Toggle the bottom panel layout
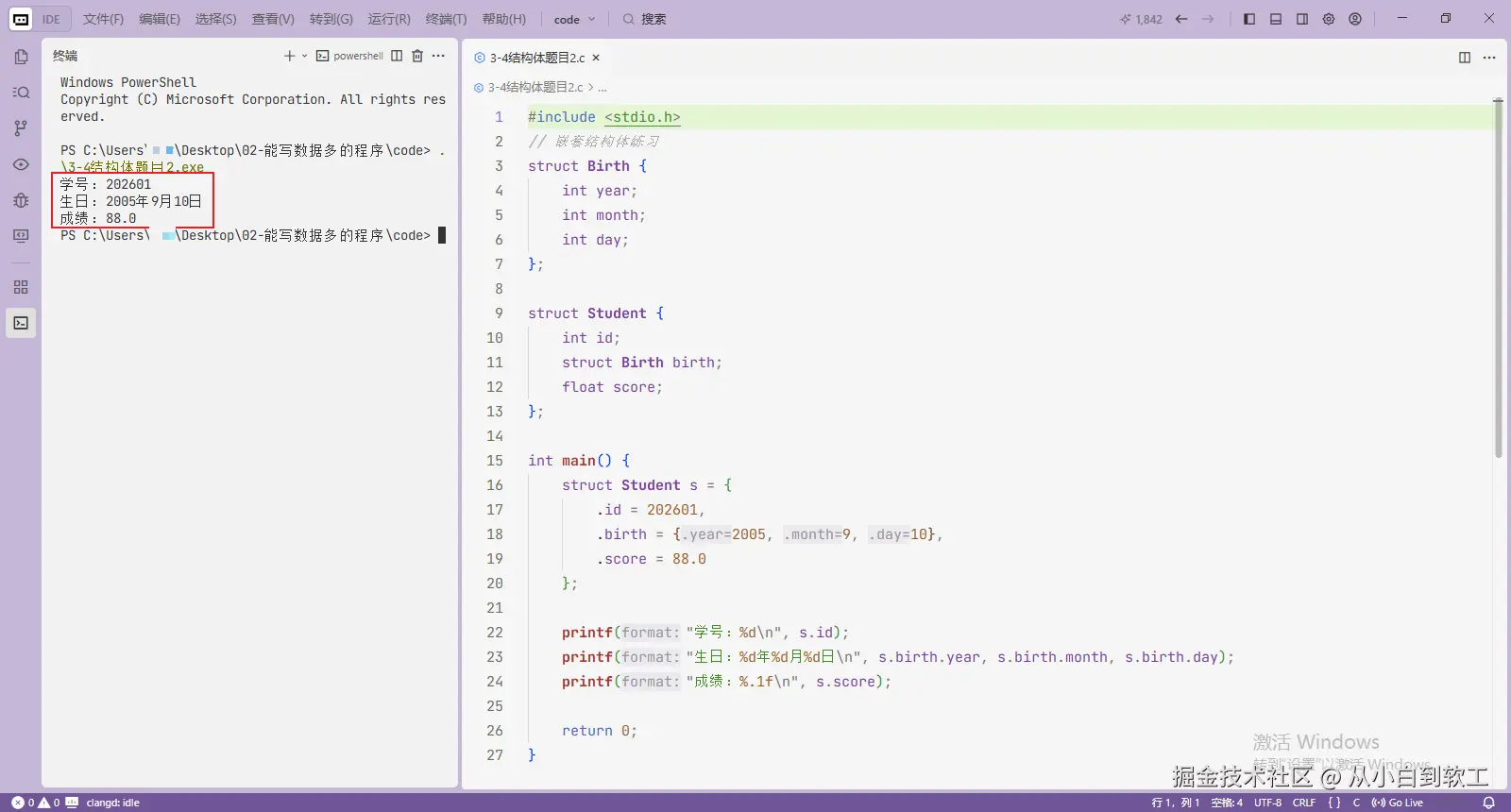Viewport: 1511px width, 812px height. pyautogui.click(x=1276, y=19)
